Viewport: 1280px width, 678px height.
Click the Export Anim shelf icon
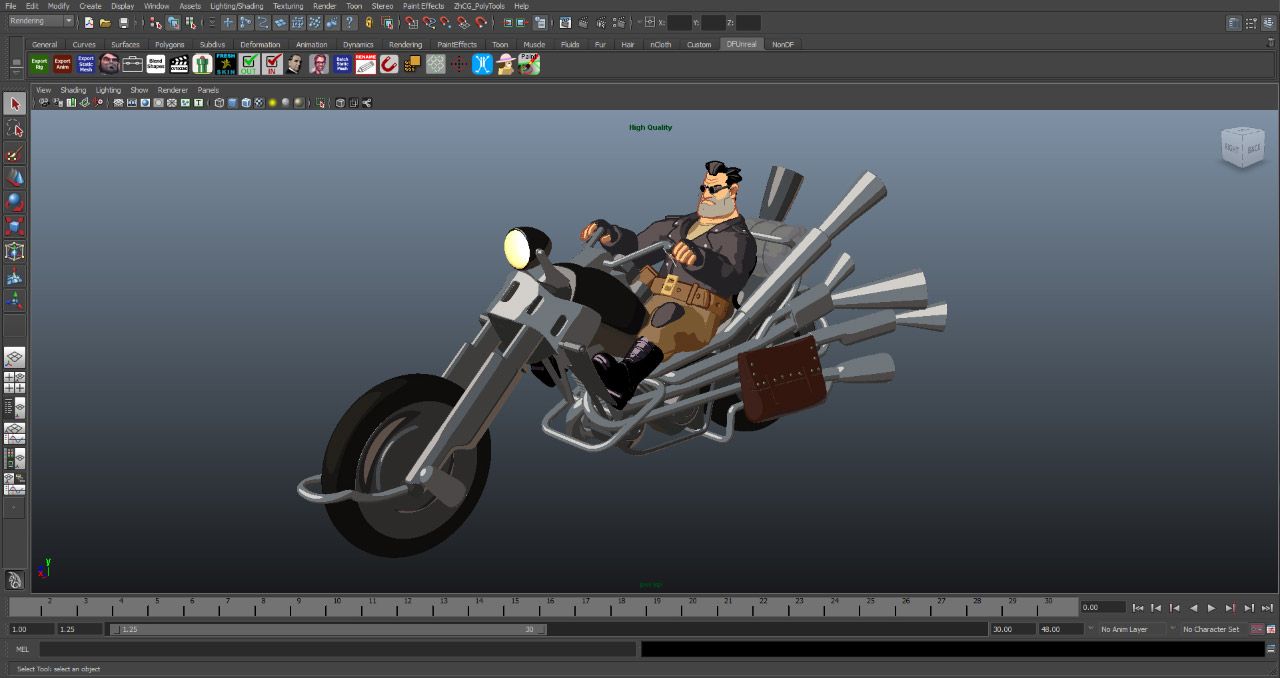pyautogui.click(x=62, y=64)
